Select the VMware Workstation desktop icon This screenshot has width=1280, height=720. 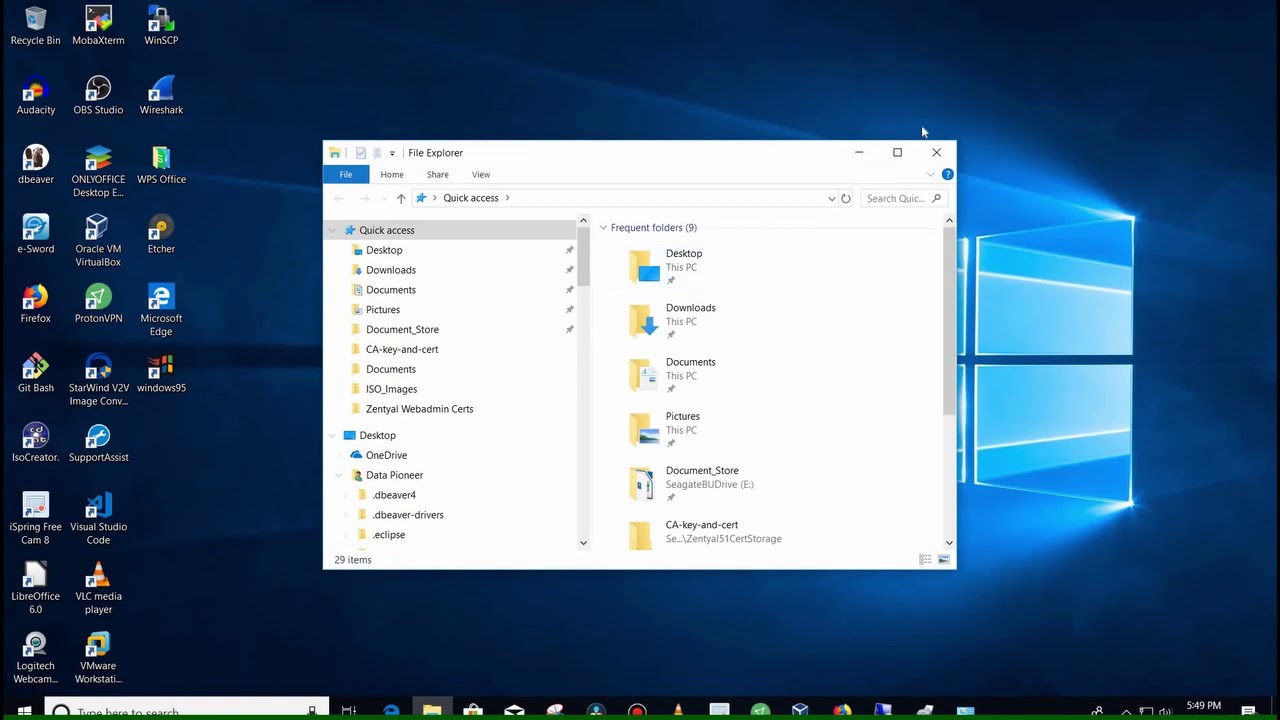pos(98,657)
